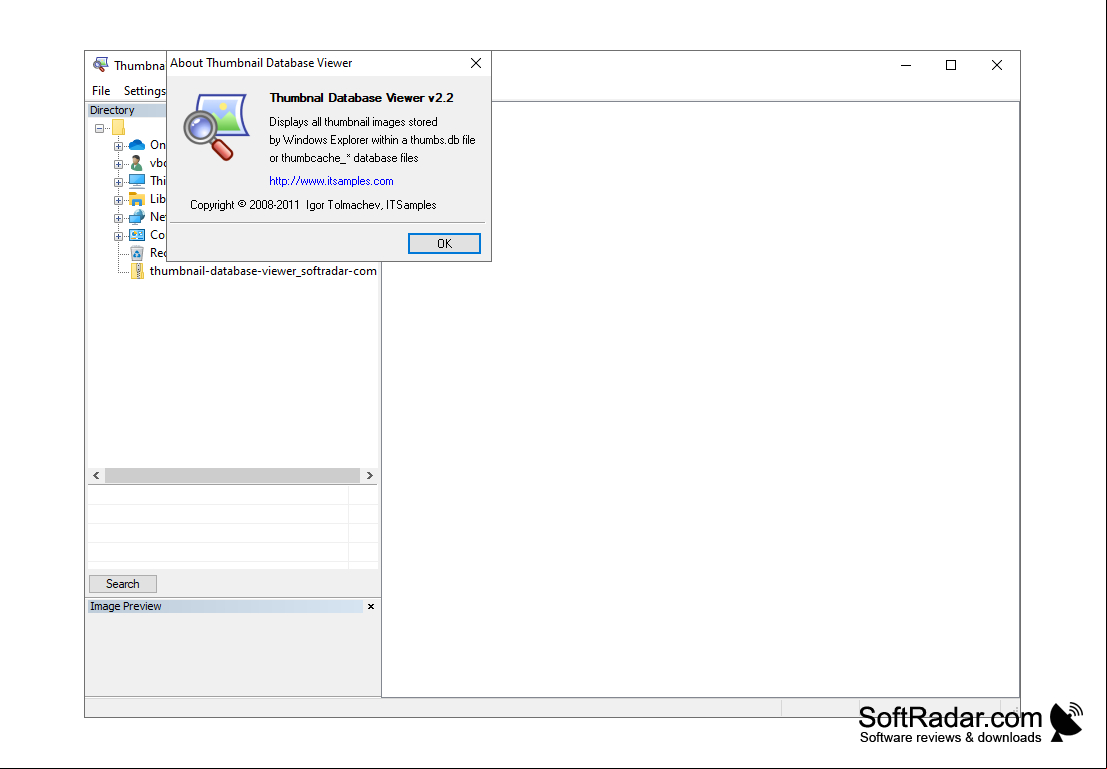Screen dimensions: 1107x769
Task: Close the About Thumbnail Database Viewer dialog
Action: (476, 63)
